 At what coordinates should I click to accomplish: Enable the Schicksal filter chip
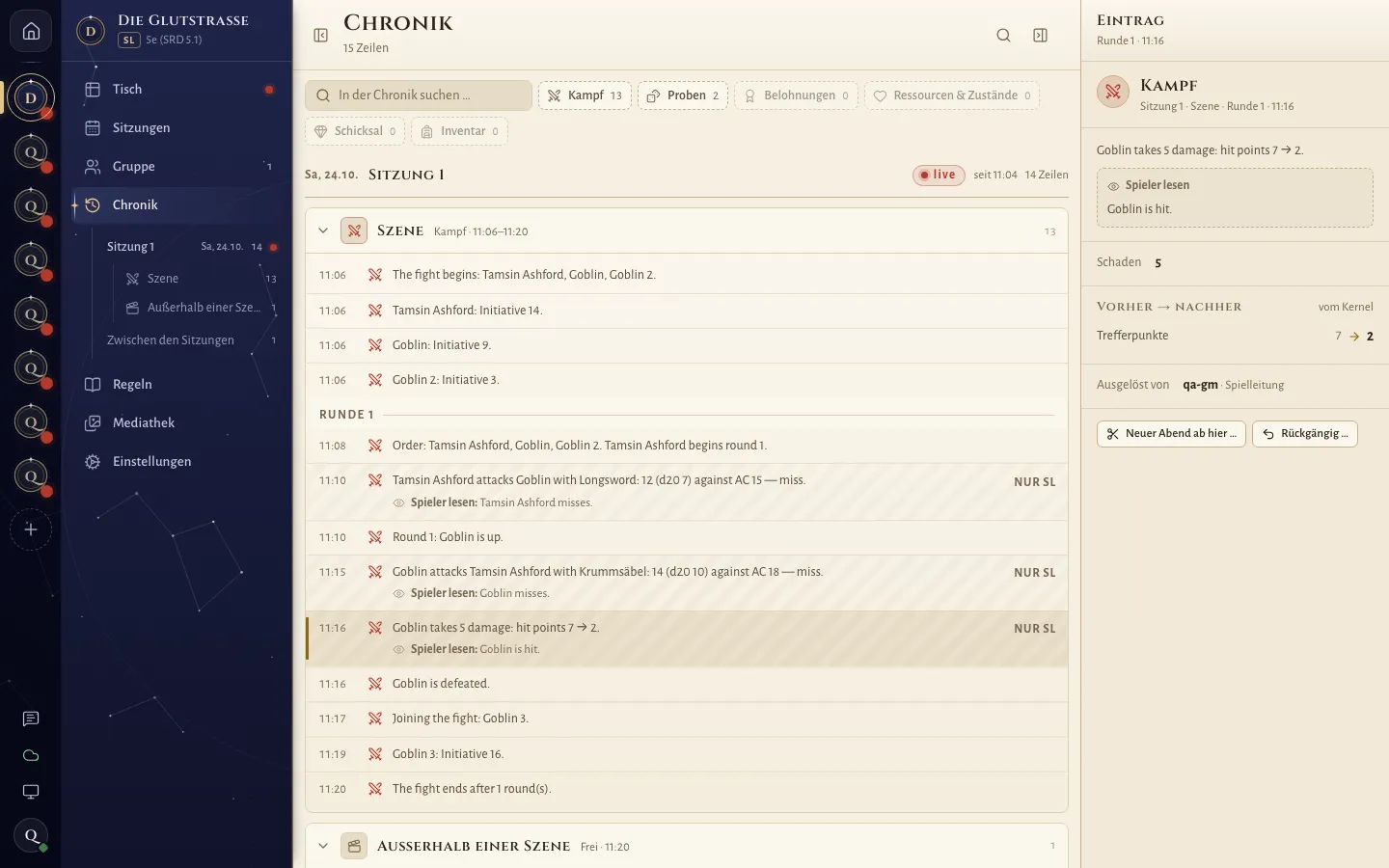click(355, 131)
